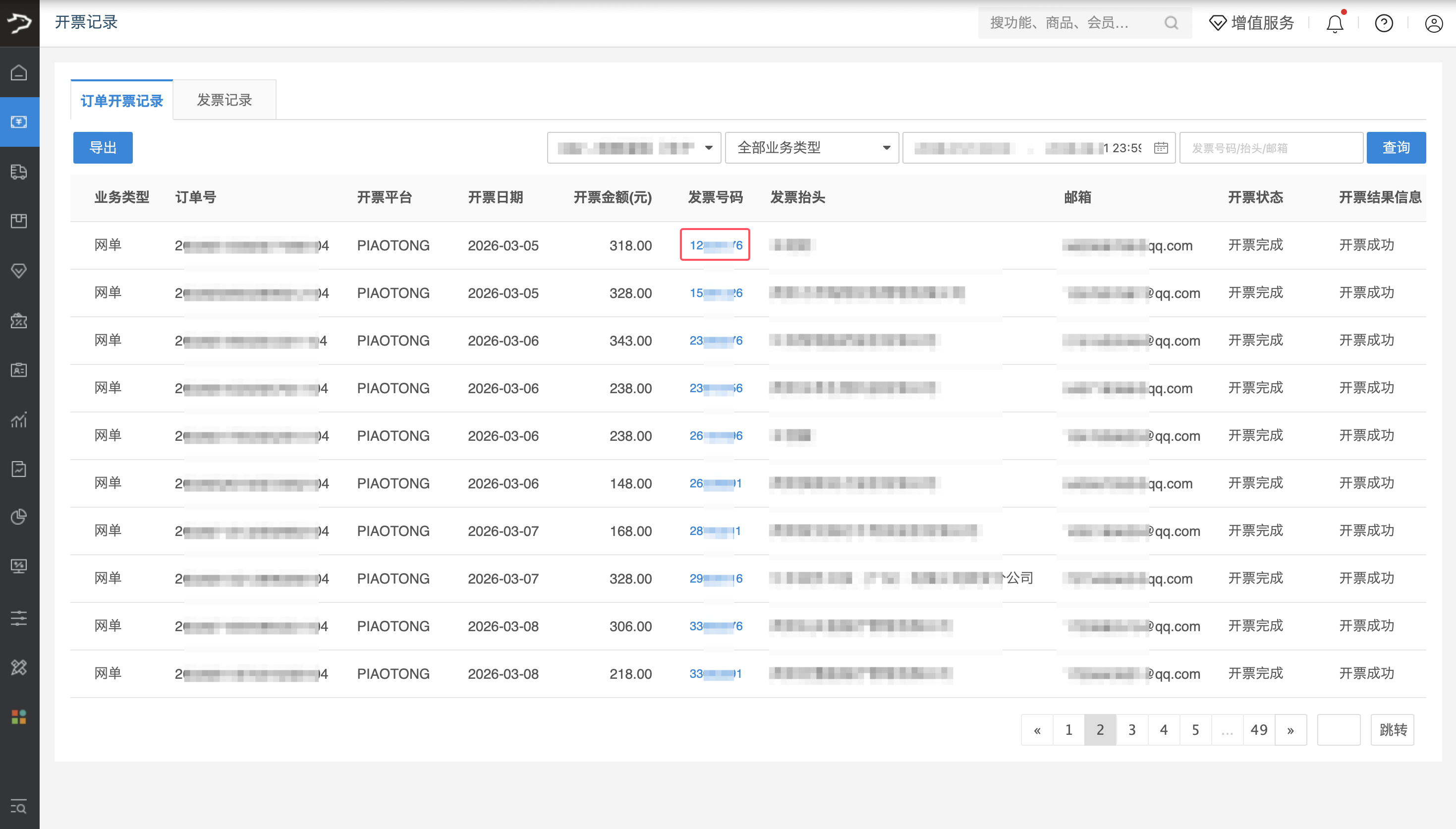
Task: Expand the 全部业务类型 dropdown
Action: pos(812,147)
